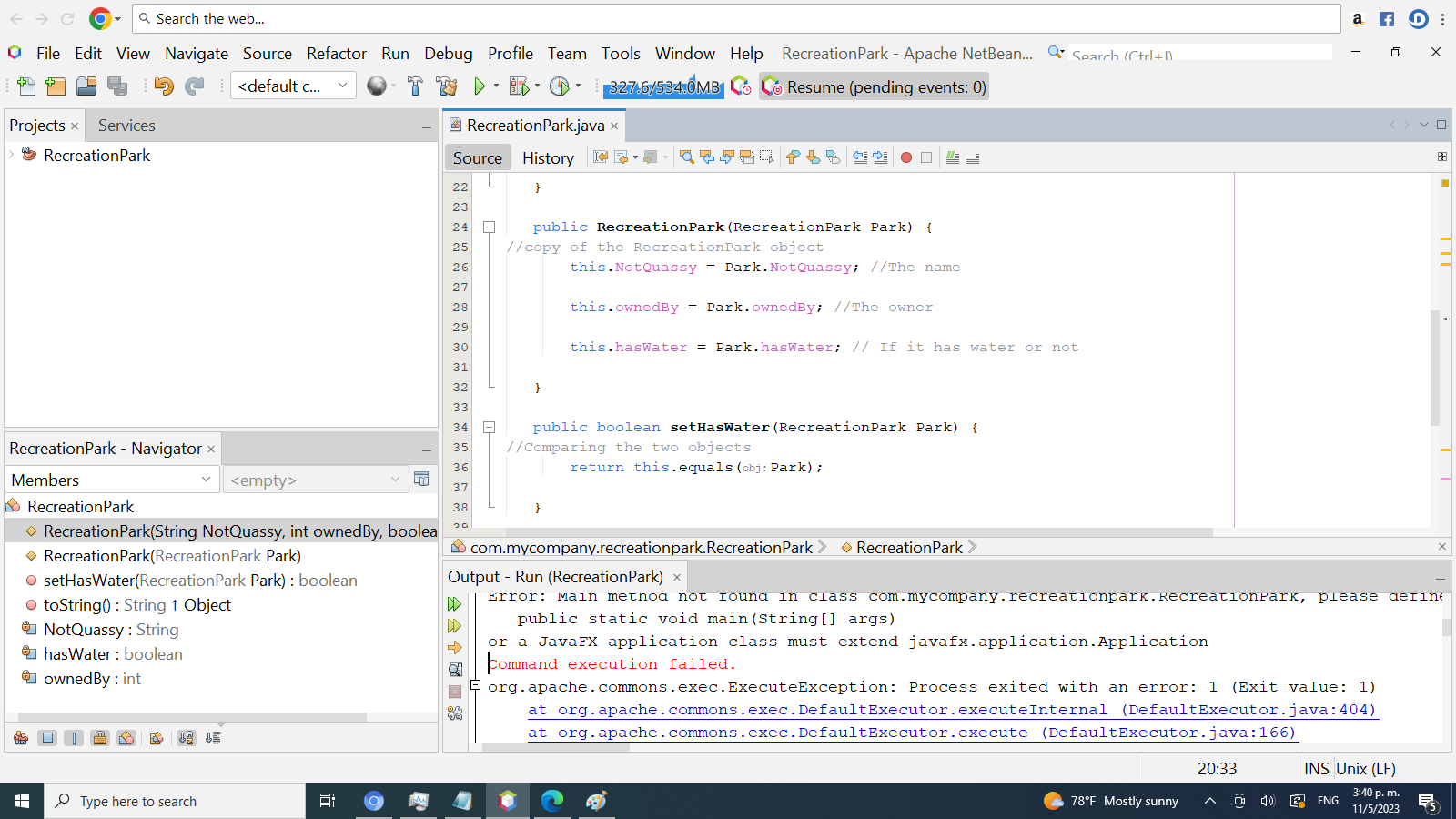Click the Shift Line Right icon

click(x=879, y=157)
